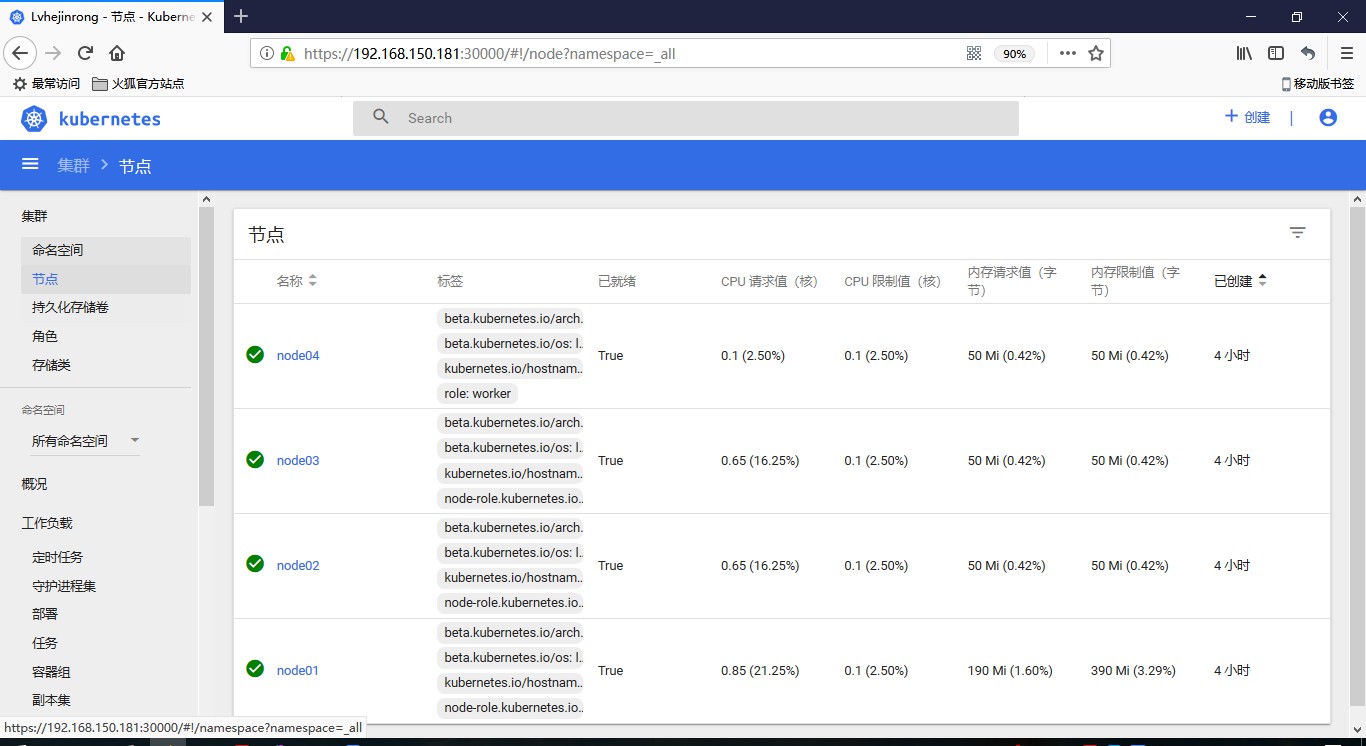
Task: Click the sidebar vertical scrollbar
Action: click(x=206, y=356)
